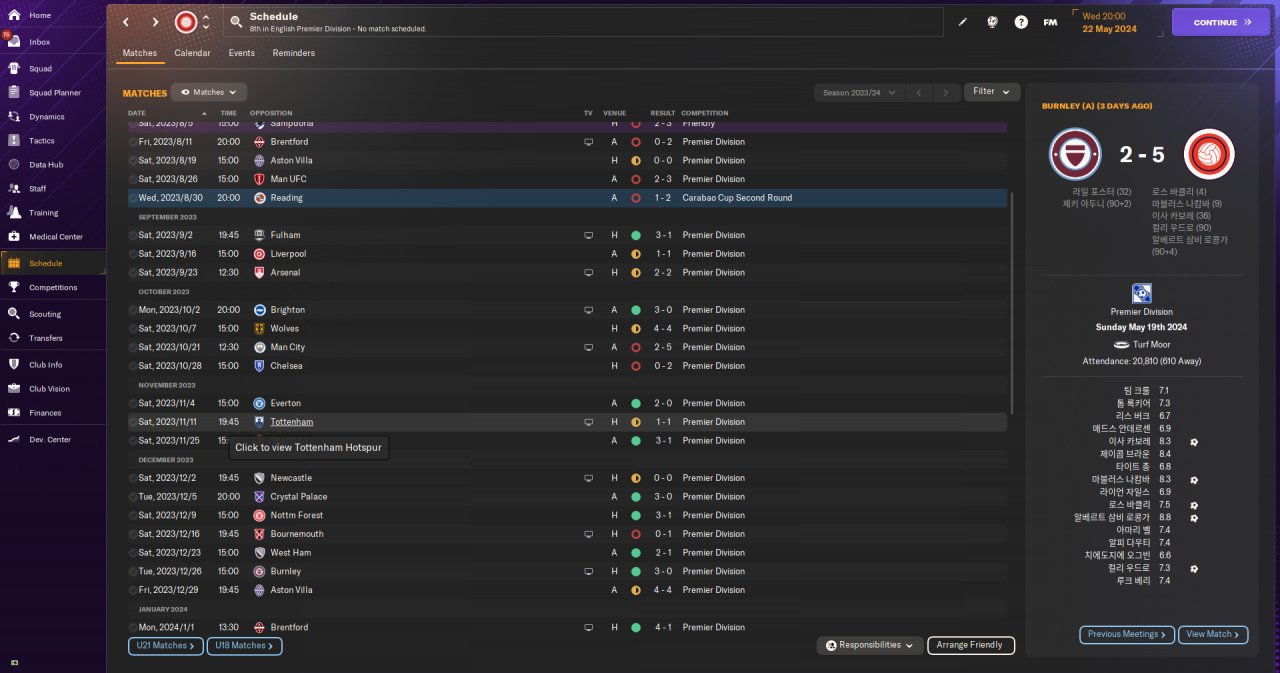This screenshot has height=673, width=1280.
Task: Open the Dev. Center icon
Action: [14, 439]
